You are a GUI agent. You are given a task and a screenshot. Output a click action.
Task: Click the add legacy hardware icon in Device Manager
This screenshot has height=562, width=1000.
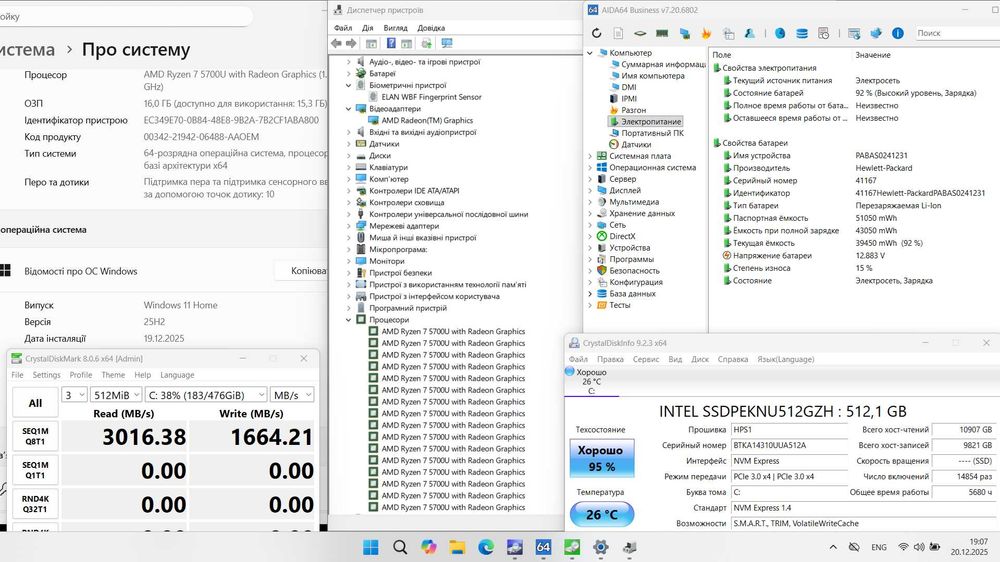[x=427, y=43]
